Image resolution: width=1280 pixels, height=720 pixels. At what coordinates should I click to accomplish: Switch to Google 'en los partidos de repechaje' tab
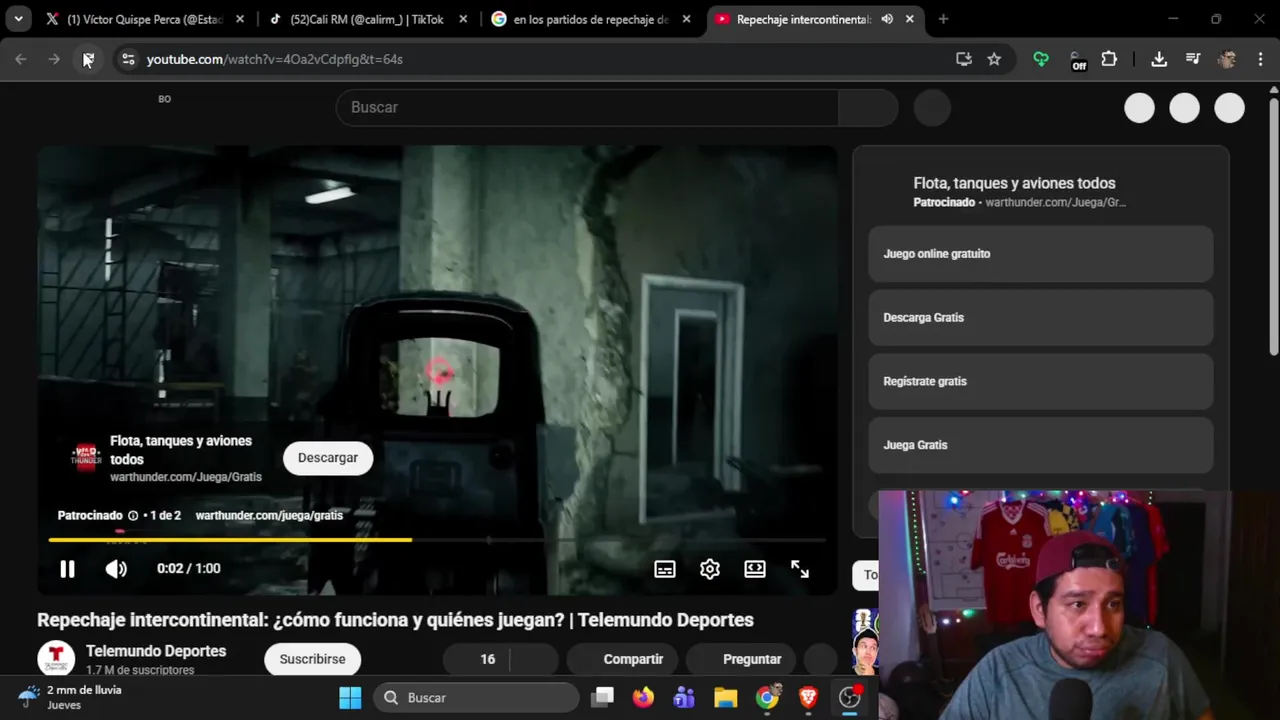590,19
